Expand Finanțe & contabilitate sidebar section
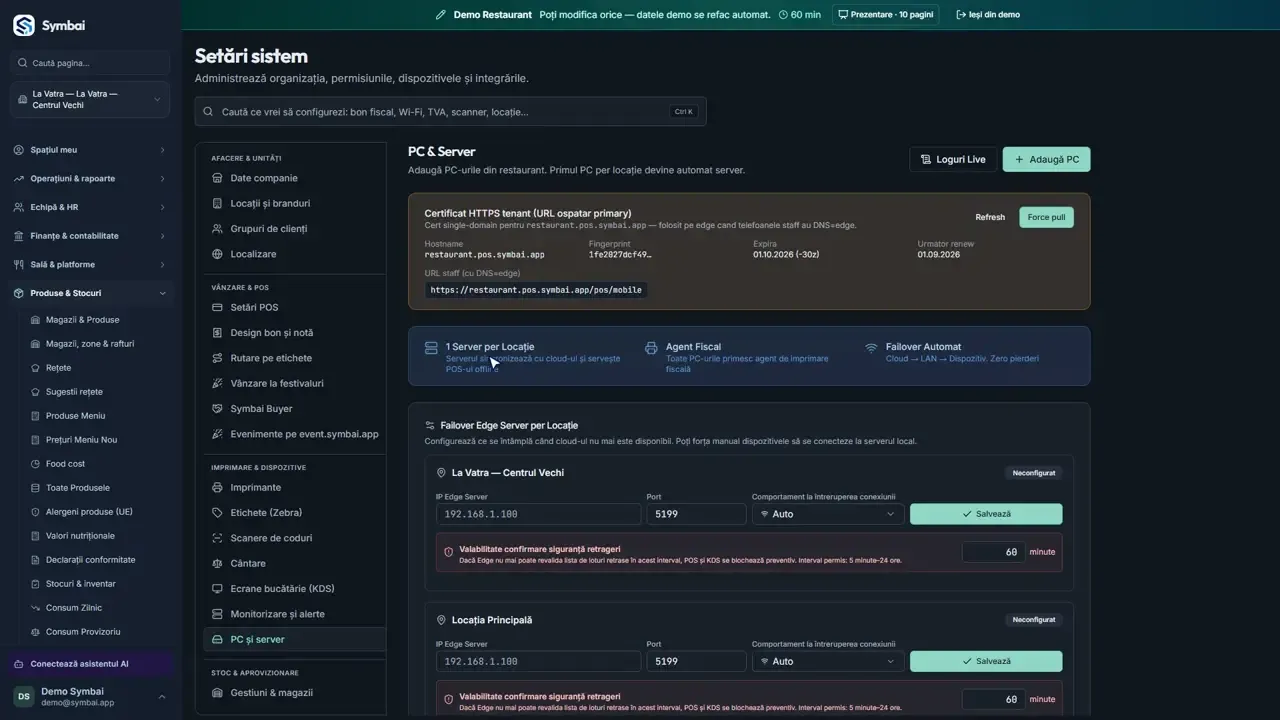This screenshot has width=1280, height=720. coord(90,236)
